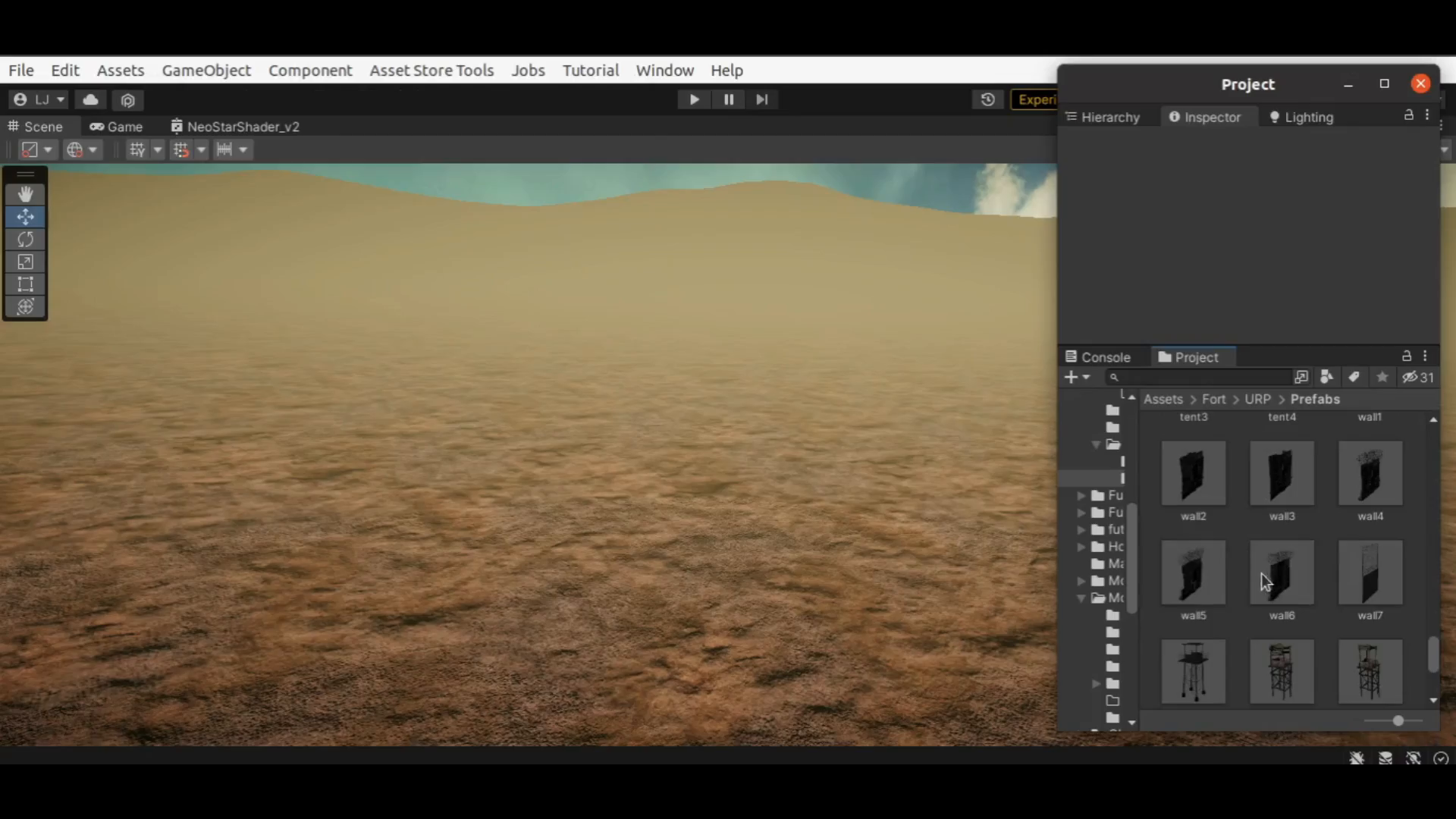Toggle grid snapping magnet button
The image size is (1456, 819).
pyautogui.click(x=181, y=149)
